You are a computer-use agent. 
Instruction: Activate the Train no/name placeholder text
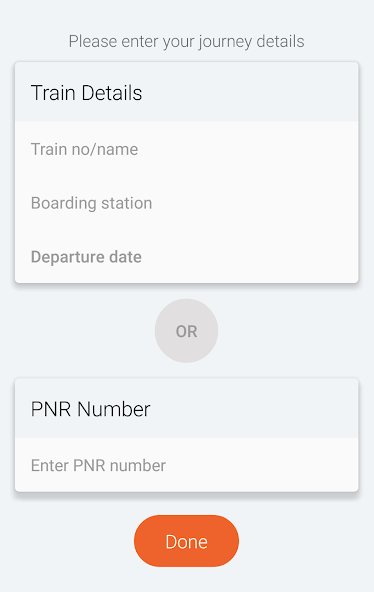tap(85, 149)
